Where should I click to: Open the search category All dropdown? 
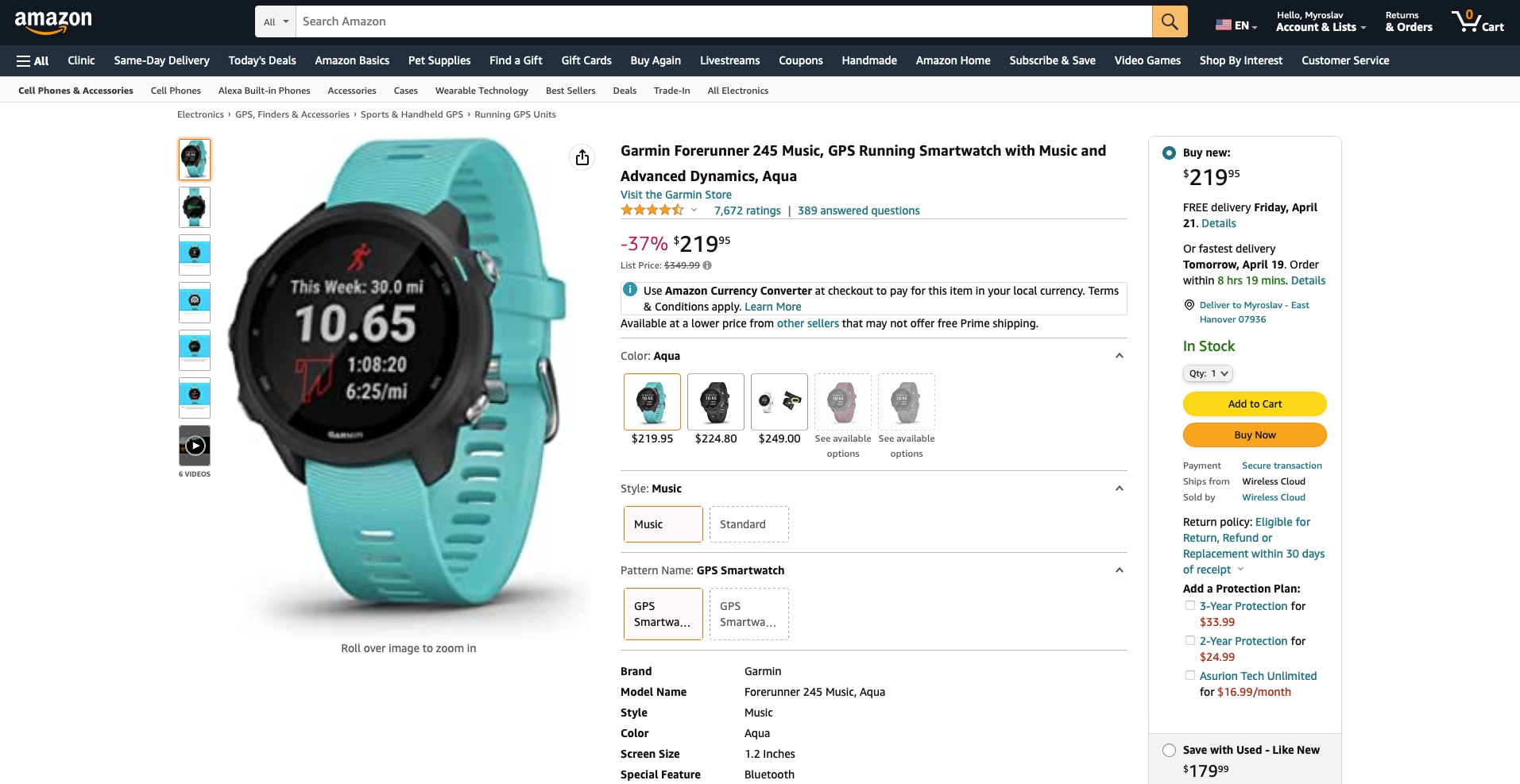click(x=276, y=21)
